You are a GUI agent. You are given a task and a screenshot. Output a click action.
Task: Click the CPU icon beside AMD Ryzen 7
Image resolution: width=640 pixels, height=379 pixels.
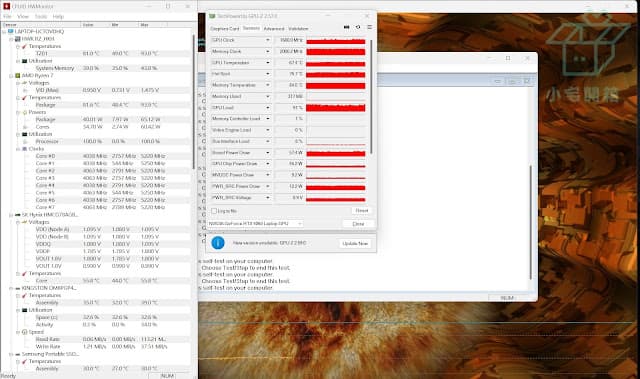[x=18, y=75]
